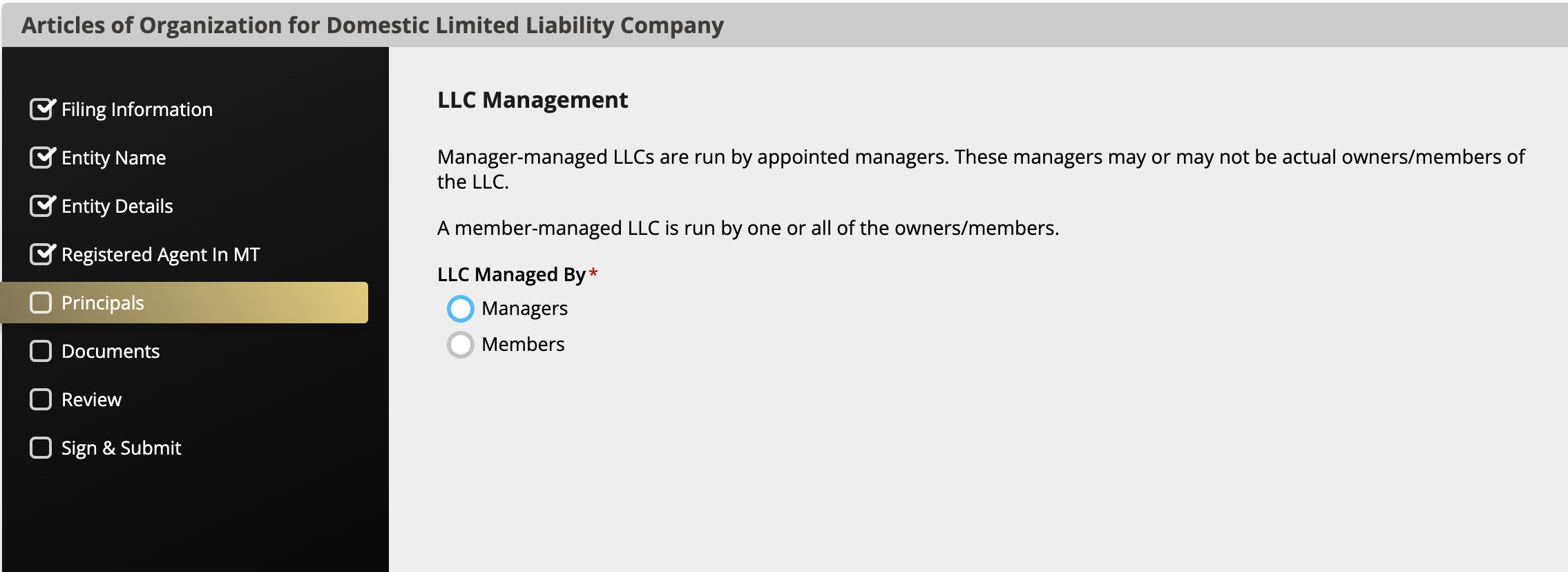Click the checkmark icon next to Entity Details
Screen dimensions: 1568x572
click(42, 205)
